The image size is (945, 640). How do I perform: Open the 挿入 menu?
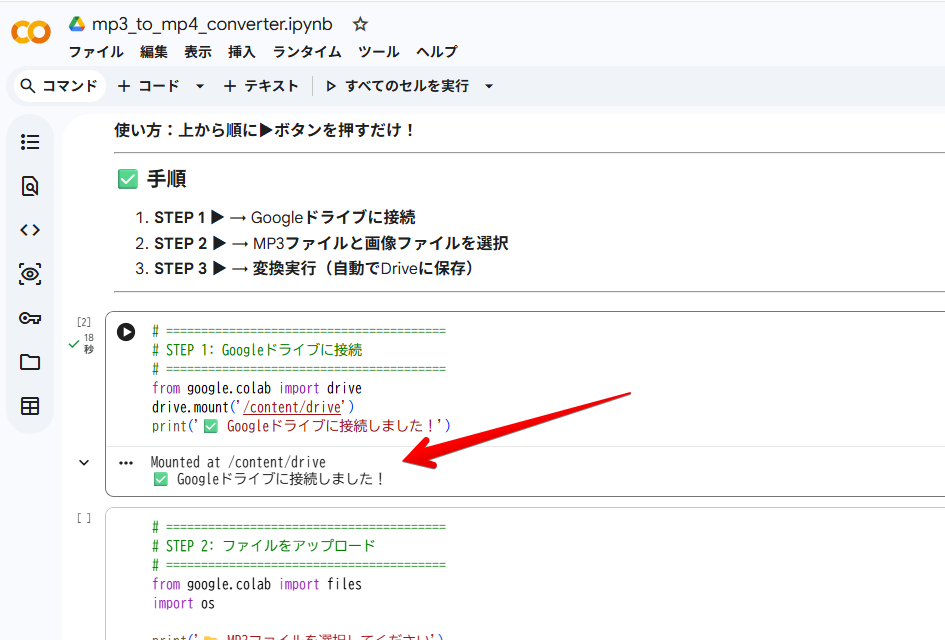click(242, 52)
